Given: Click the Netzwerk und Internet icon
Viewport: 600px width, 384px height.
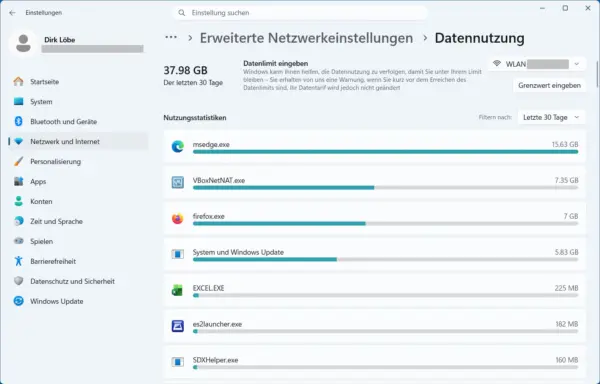Looking at the screenshot, I should point(18,141).
